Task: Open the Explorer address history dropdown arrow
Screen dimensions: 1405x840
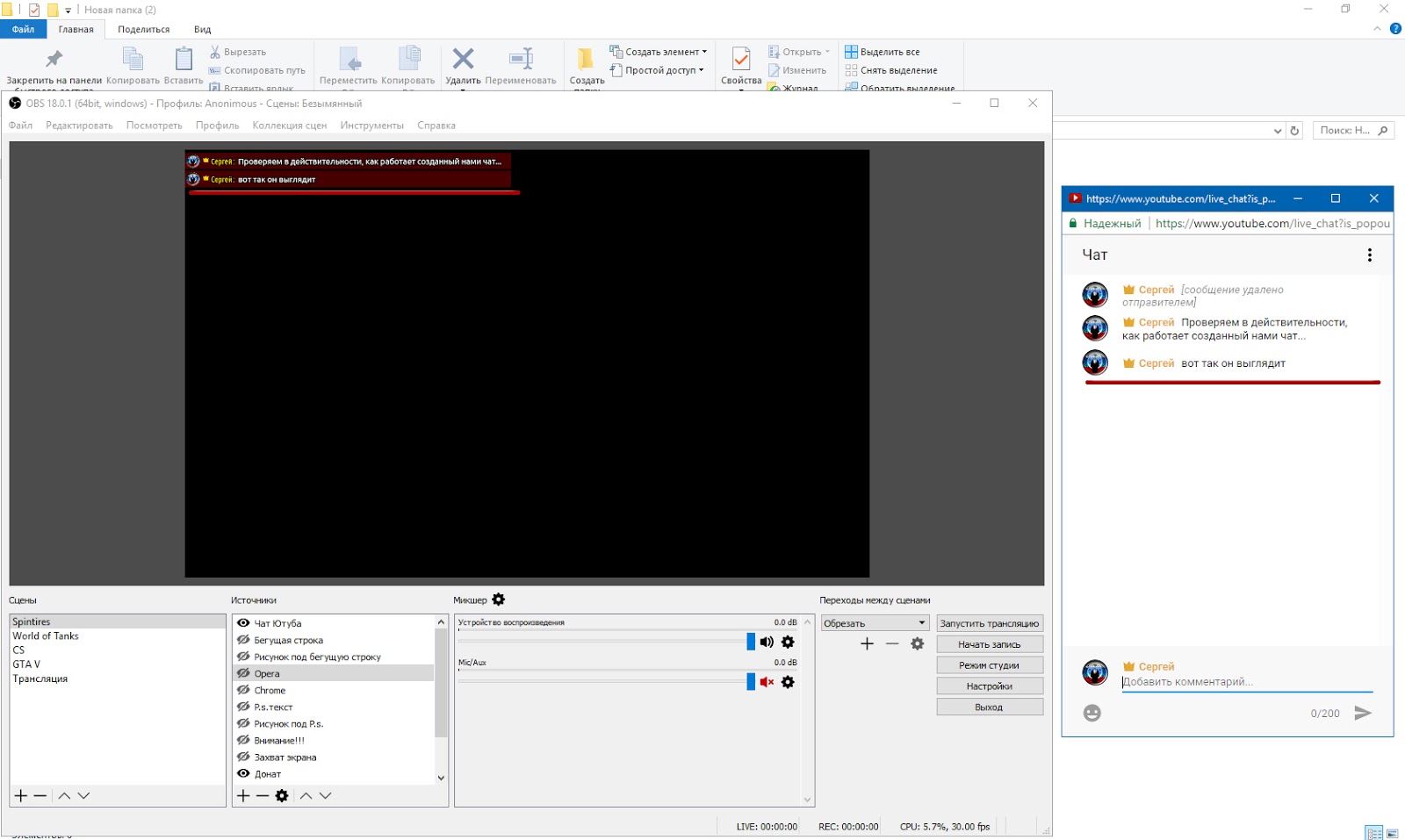Action: pyautogui.click(x=1278, y=131)
